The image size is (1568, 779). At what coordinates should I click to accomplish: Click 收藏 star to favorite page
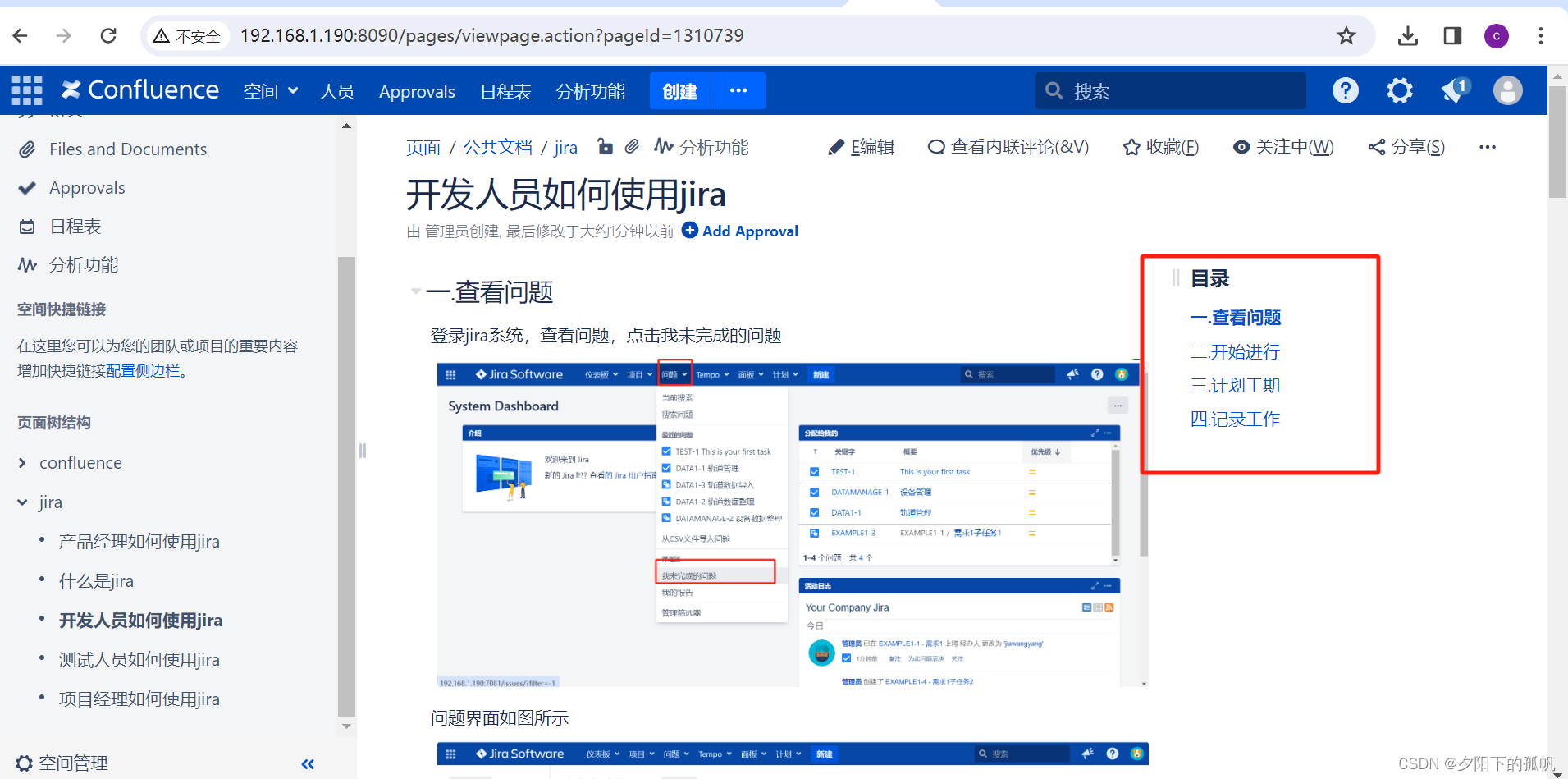pos(1161,147)
